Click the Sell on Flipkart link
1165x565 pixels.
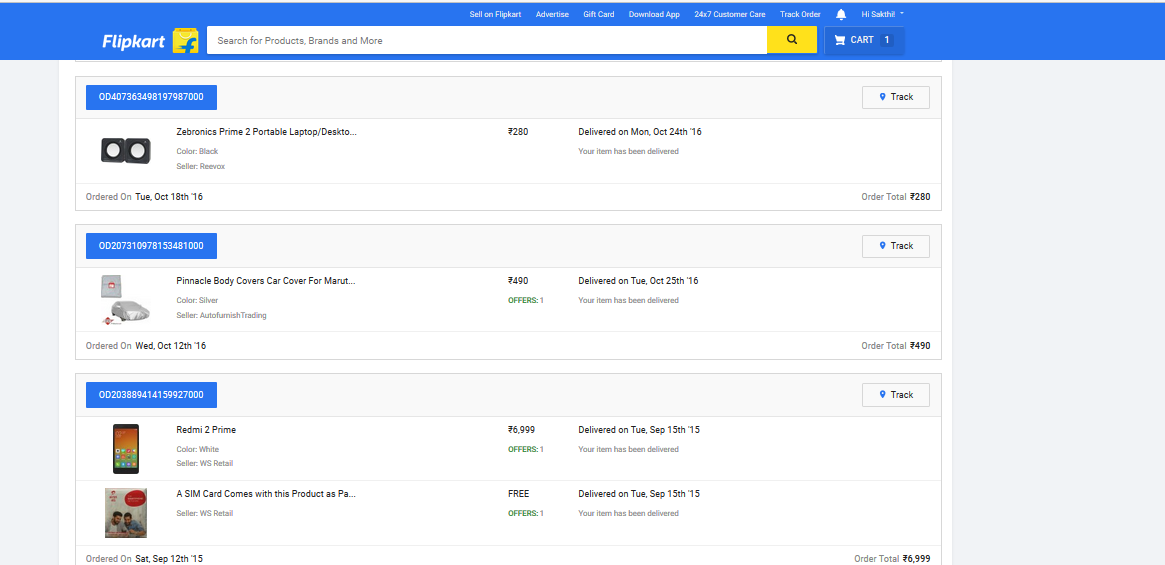click(495, 14)
